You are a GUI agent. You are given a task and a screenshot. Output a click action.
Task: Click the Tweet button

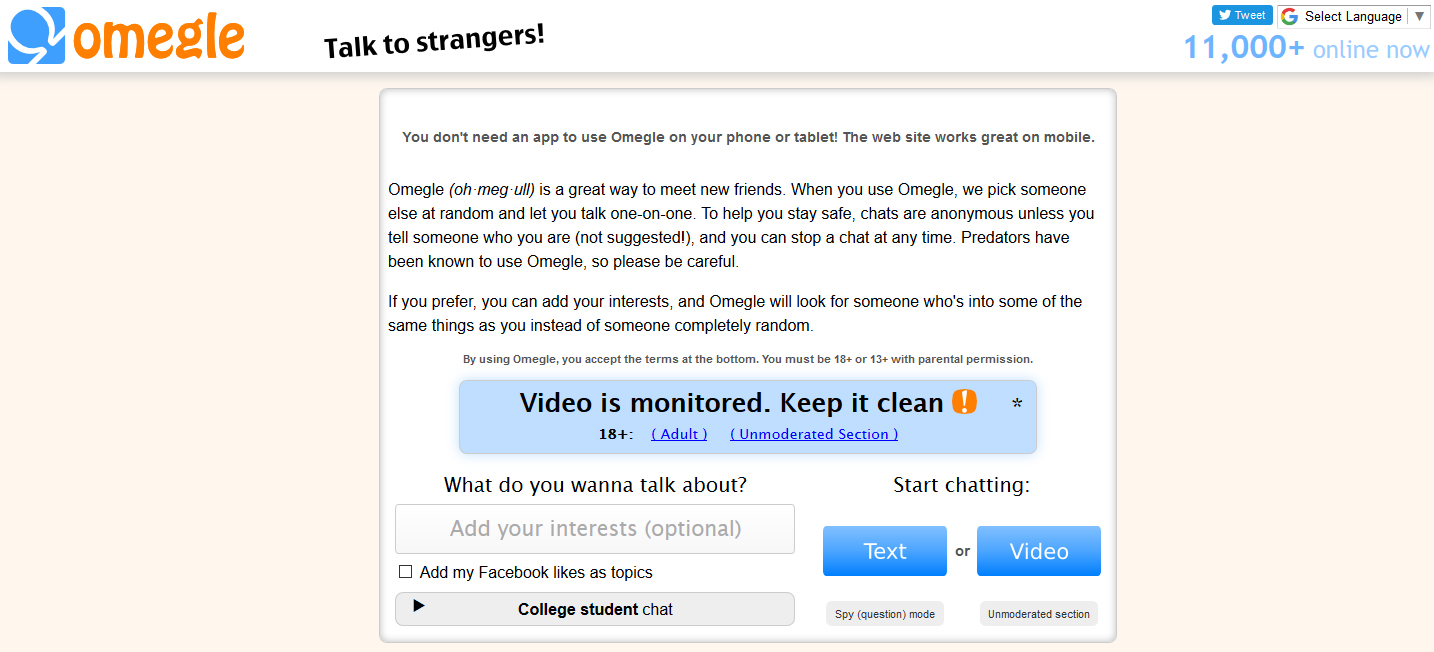(1242, 15)
